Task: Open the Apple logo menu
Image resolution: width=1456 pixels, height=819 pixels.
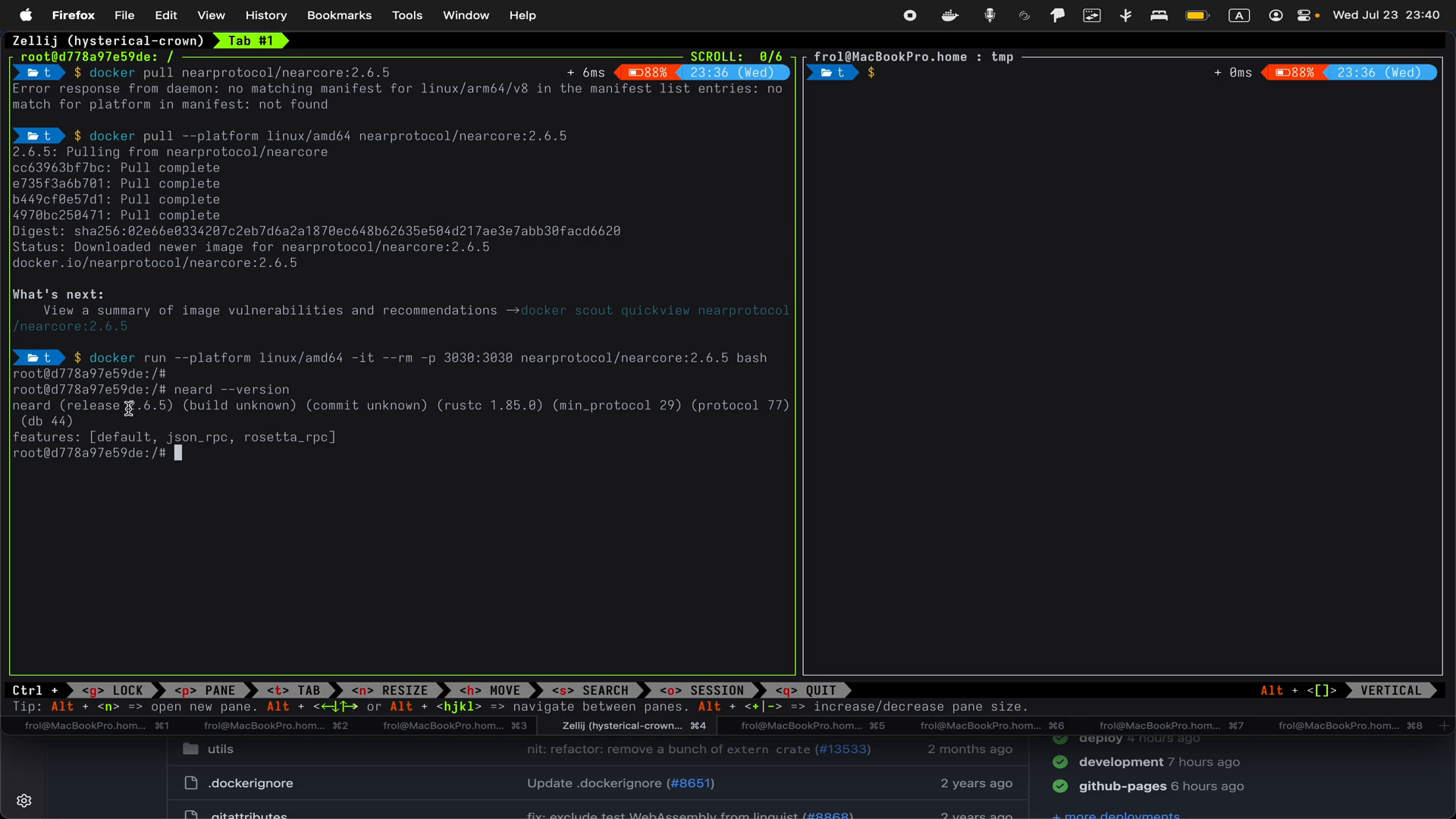Action: tap(25, 15)
